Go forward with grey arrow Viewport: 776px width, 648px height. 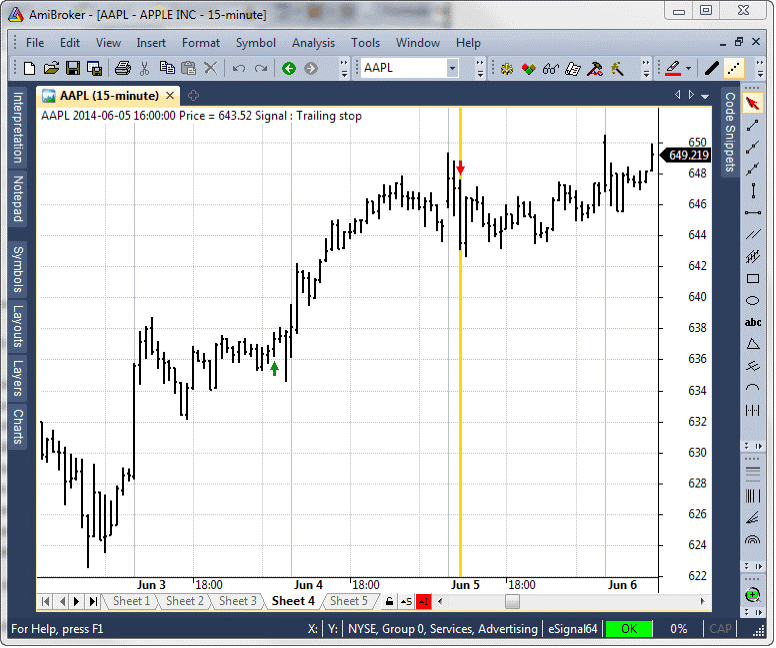click(x=311, y=68)
